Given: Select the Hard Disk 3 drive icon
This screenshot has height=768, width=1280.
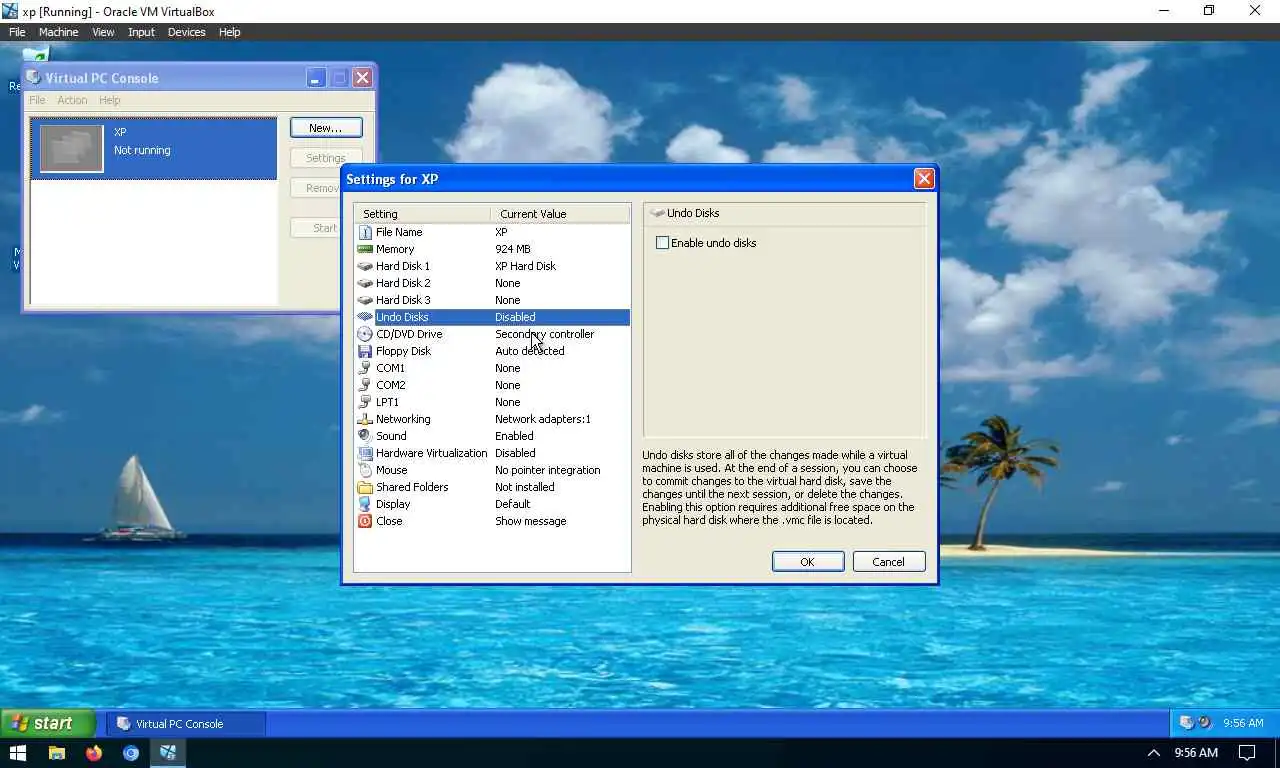Looking at the screenshot, I should (x=365, y=300).
